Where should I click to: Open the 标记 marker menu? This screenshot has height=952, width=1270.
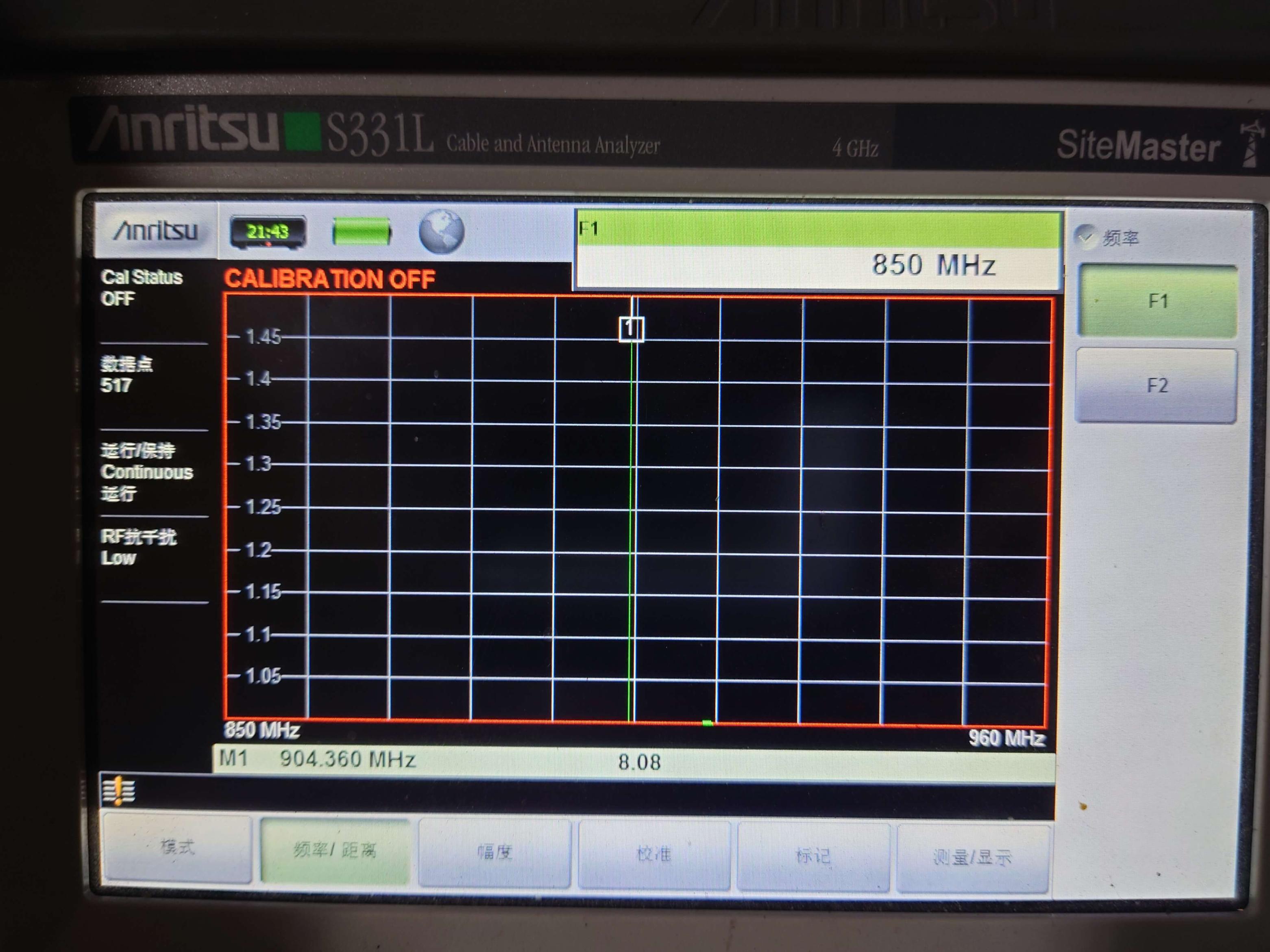(813, 856)
